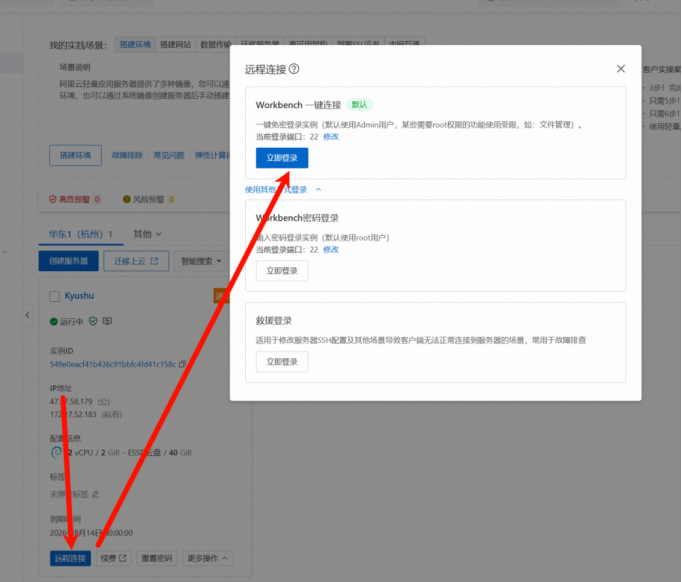
Task: Click the monitor icon beside 运行中
Action: [x=107, y=321]
